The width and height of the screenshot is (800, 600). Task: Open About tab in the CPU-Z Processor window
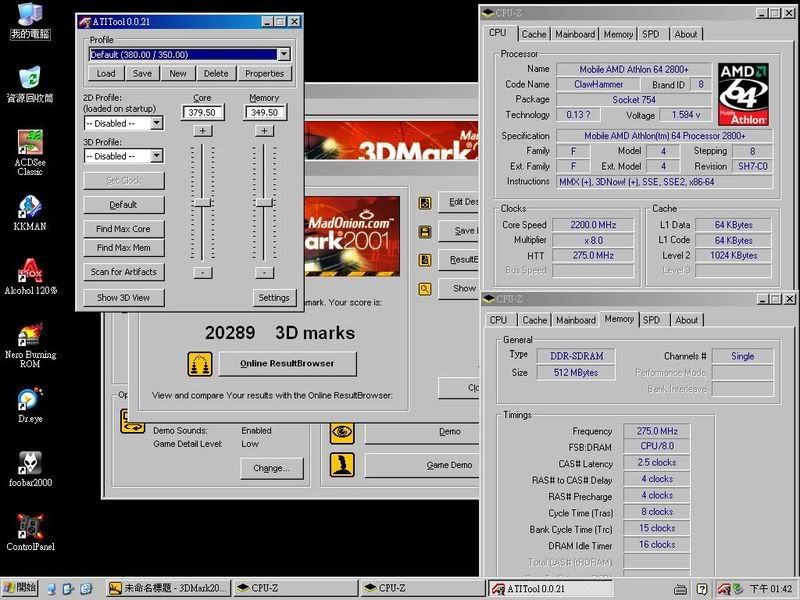(x=686, y=34)
